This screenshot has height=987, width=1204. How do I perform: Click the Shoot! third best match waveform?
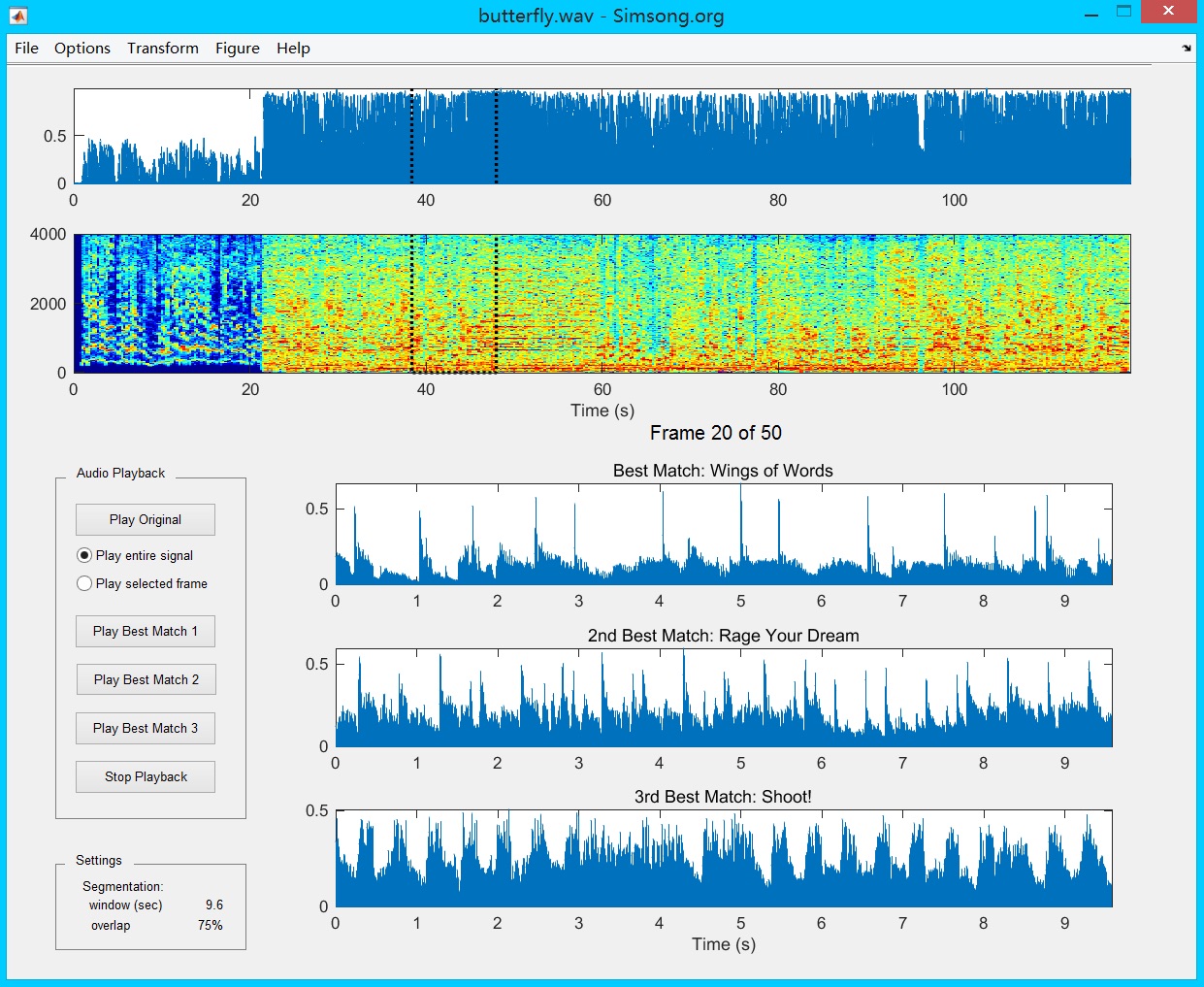724,858
